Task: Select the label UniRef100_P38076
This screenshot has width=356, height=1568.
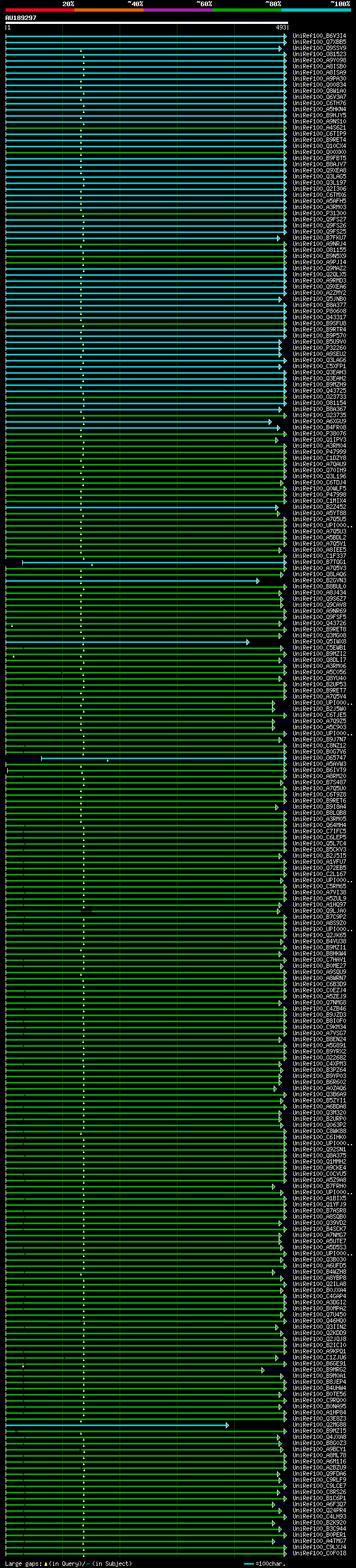Action: pyautogui.click(x=319, y=433)
